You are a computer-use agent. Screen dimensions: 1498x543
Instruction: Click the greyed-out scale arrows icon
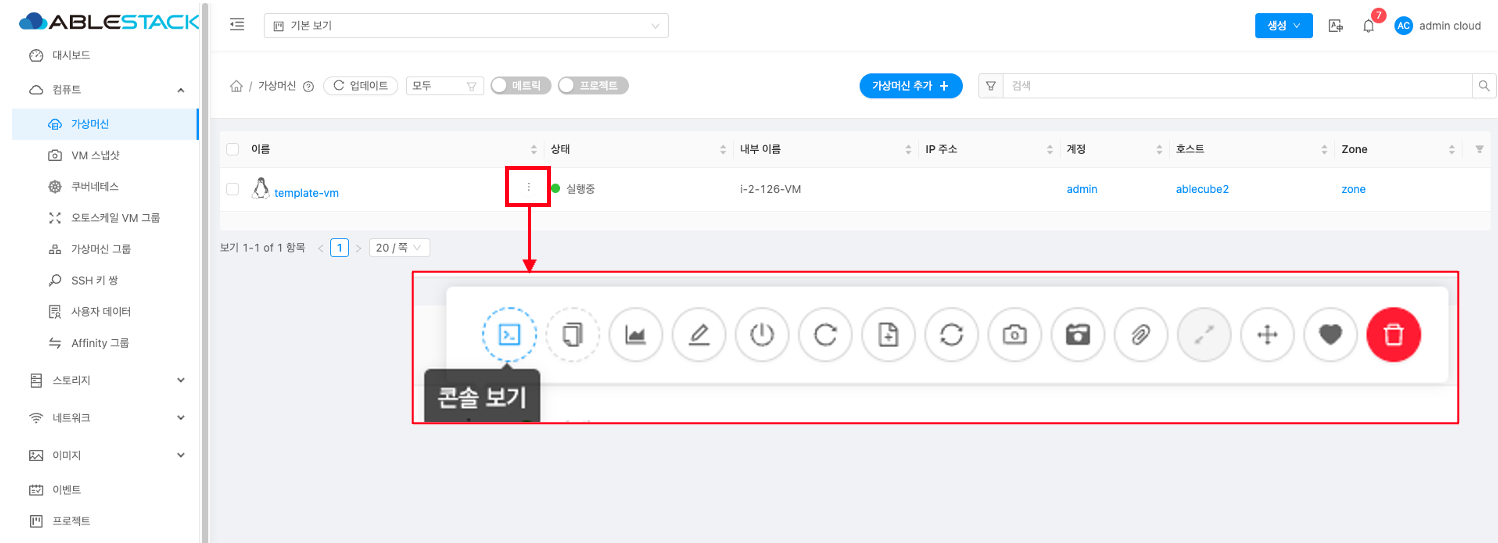(x=1204, y=335)
